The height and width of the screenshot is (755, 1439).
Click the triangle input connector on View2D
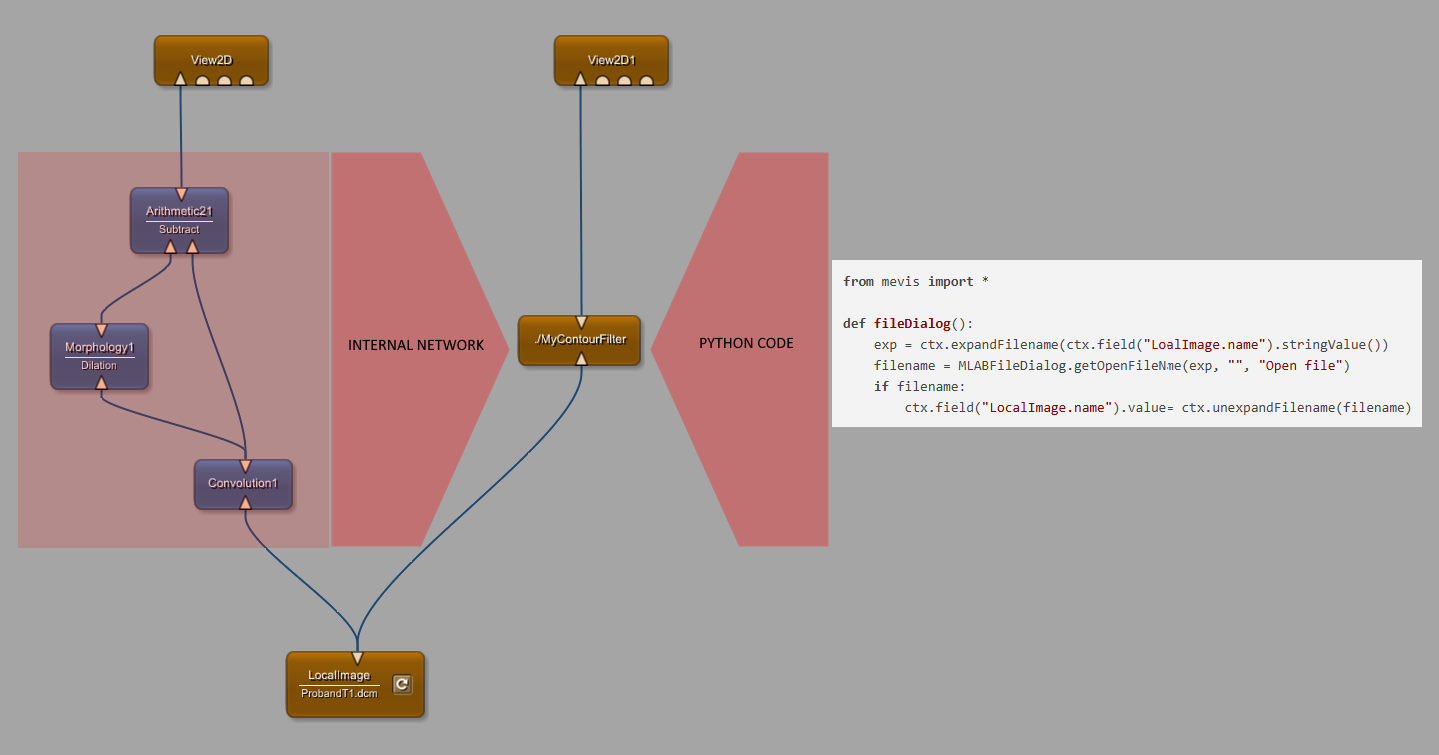click(x=181, y=80)
